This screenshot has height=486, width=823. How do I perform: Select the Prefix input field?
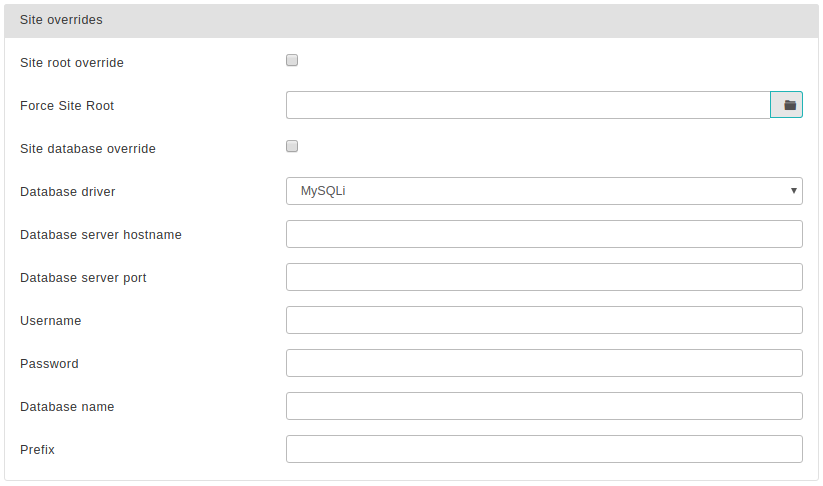point(543,449)
